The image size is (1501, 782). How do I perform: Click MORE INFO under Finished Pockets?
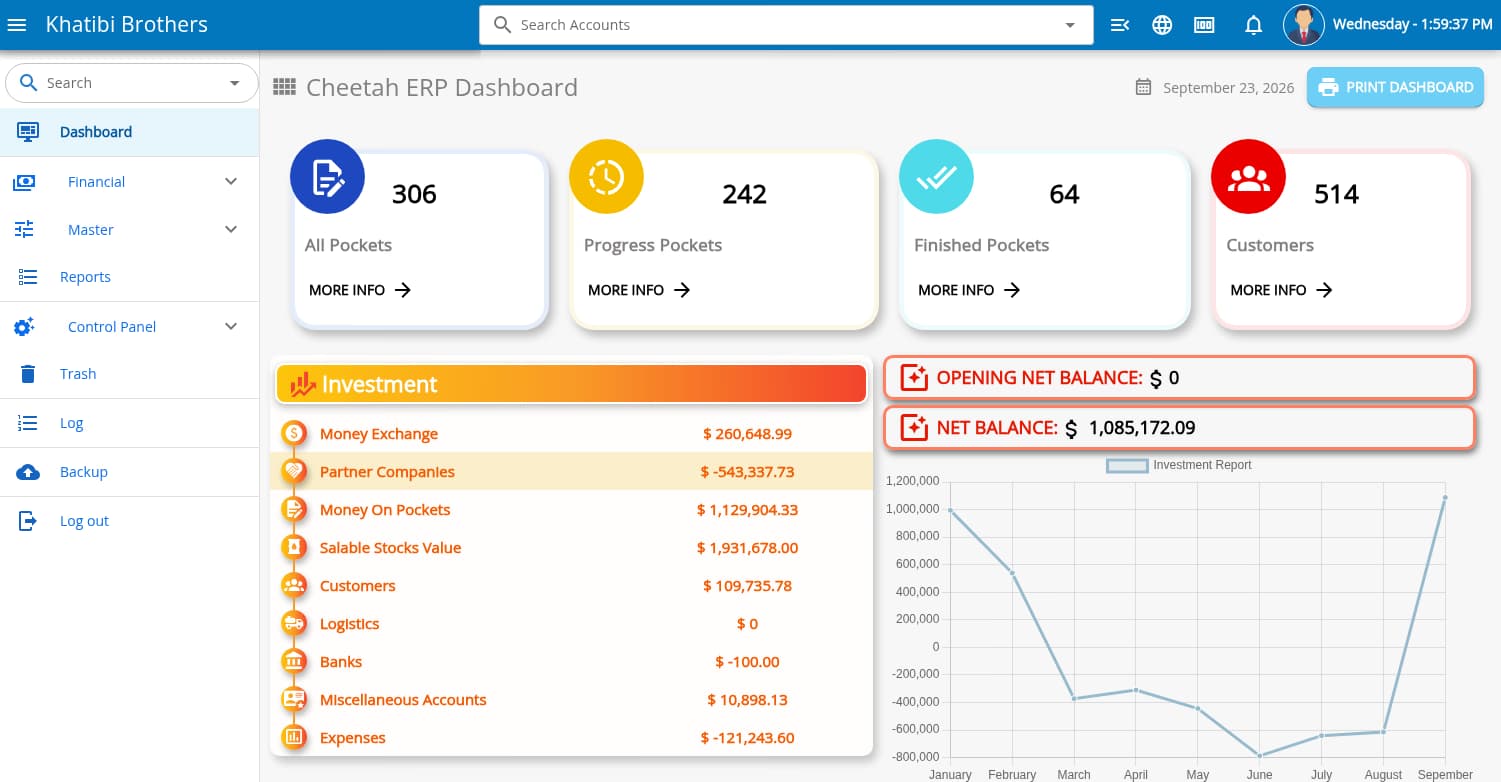[x=969, y=290]
